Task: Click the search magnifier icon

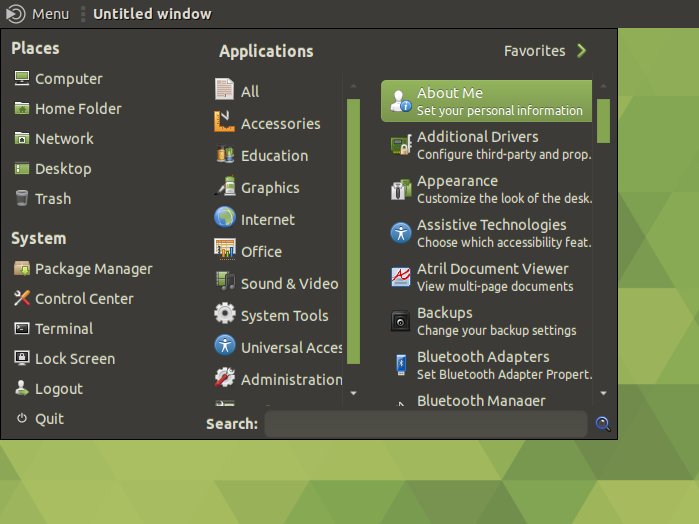Action: pyautogui.click(x=603, y=423)
